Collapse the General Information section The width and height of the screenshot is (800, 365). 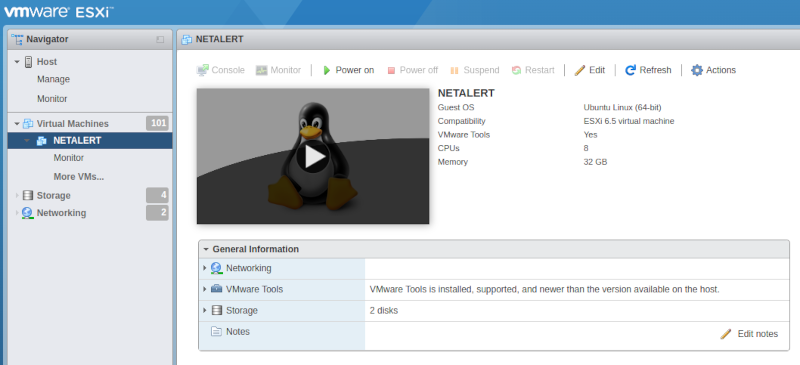coord(206,249)
